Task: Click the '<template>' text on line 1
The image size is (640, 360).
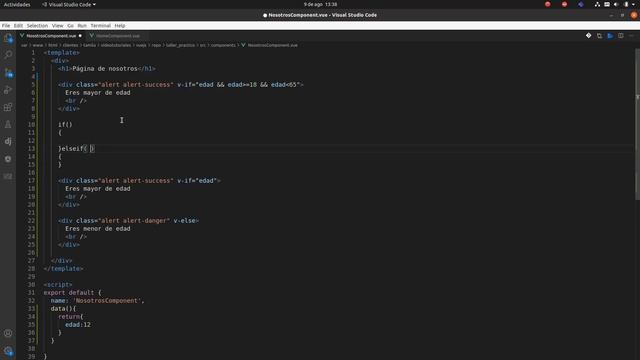Action: point(62,53)
